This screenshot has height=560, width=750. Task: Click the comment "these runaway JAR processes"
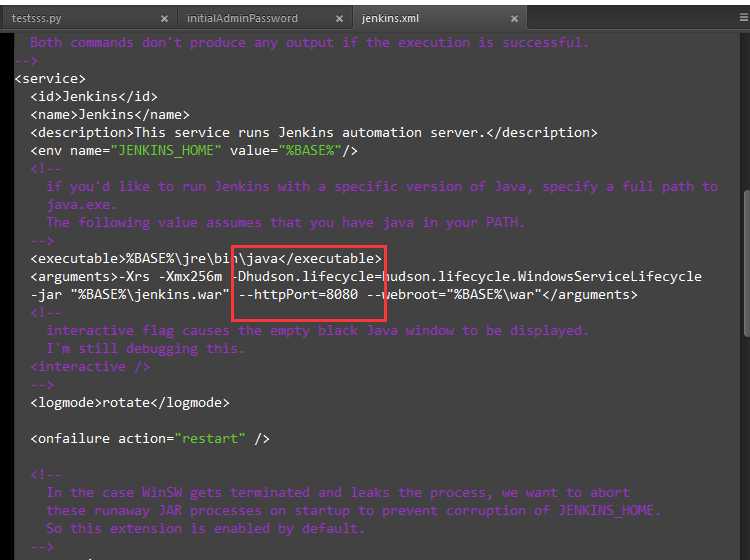353,511
